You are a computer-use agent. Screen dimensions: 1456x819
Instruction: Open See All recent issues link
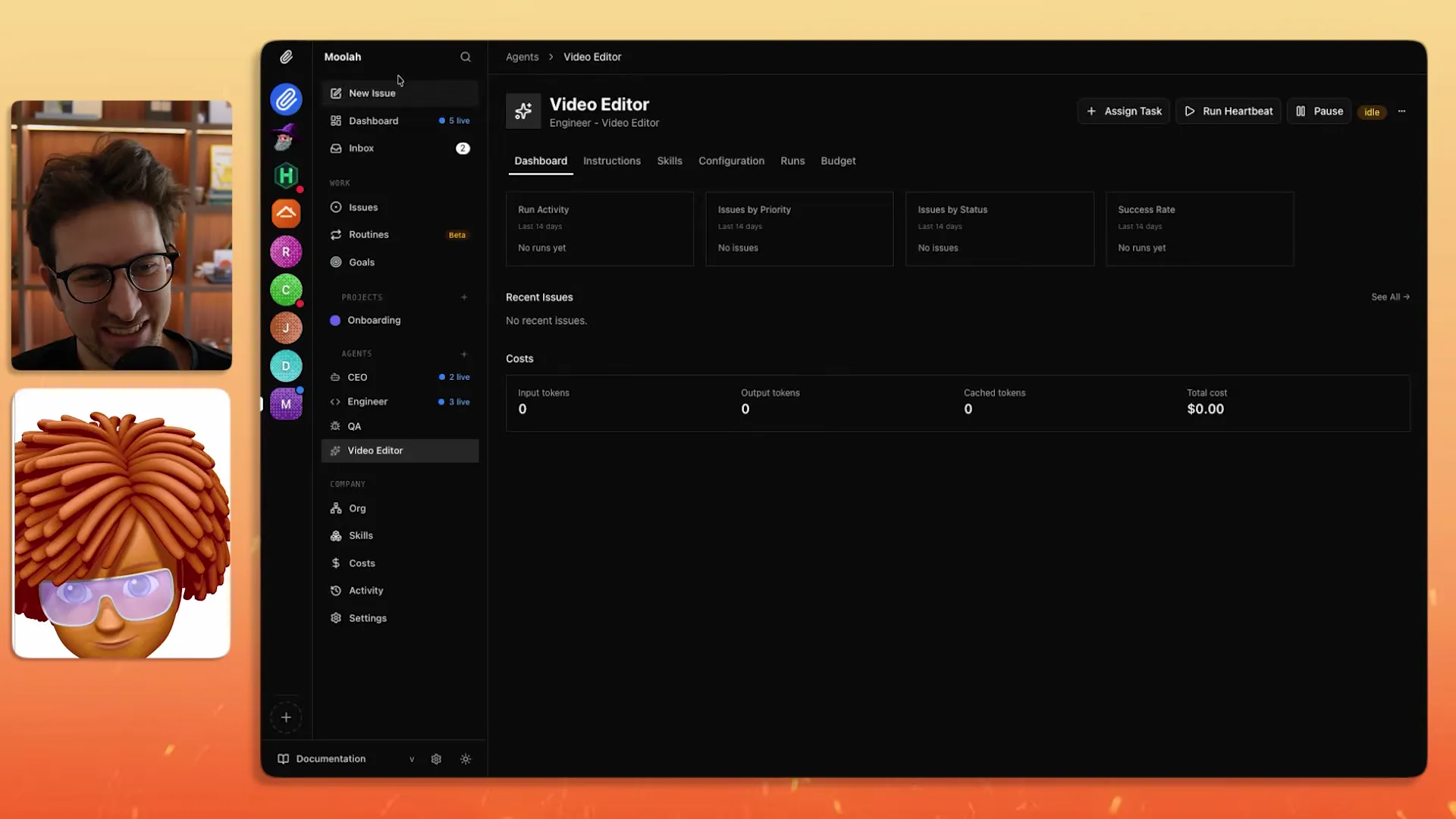tap(1390, 297)
